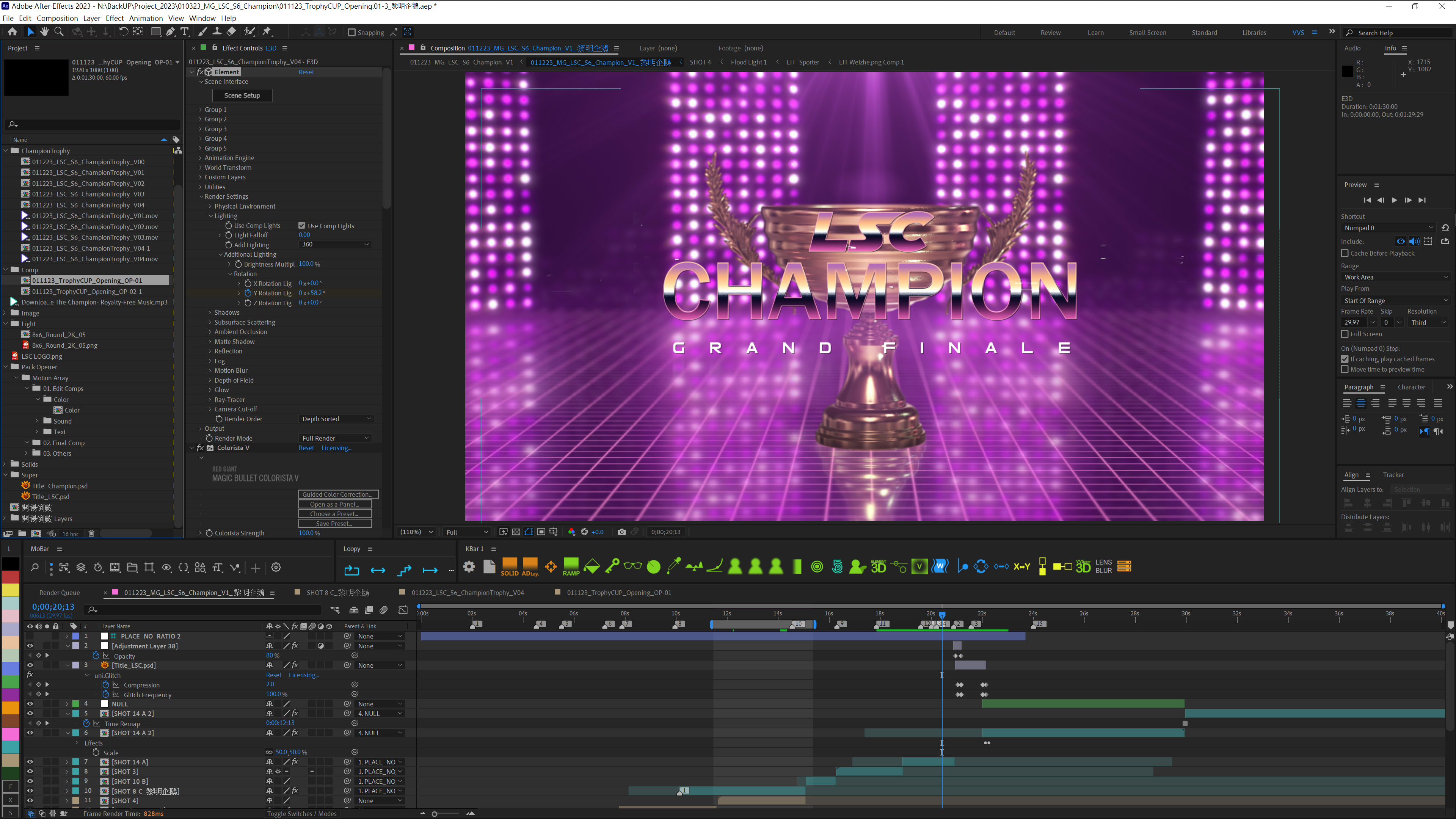
Task: Select the Zoom tool magnifier
Action: tap(59, 32)
